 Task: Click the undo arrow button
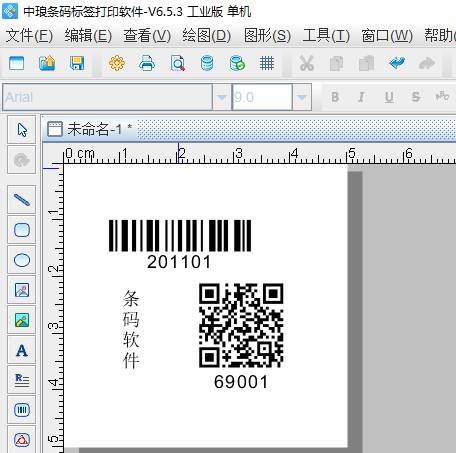pyautogui.click(x=397, y=63)
